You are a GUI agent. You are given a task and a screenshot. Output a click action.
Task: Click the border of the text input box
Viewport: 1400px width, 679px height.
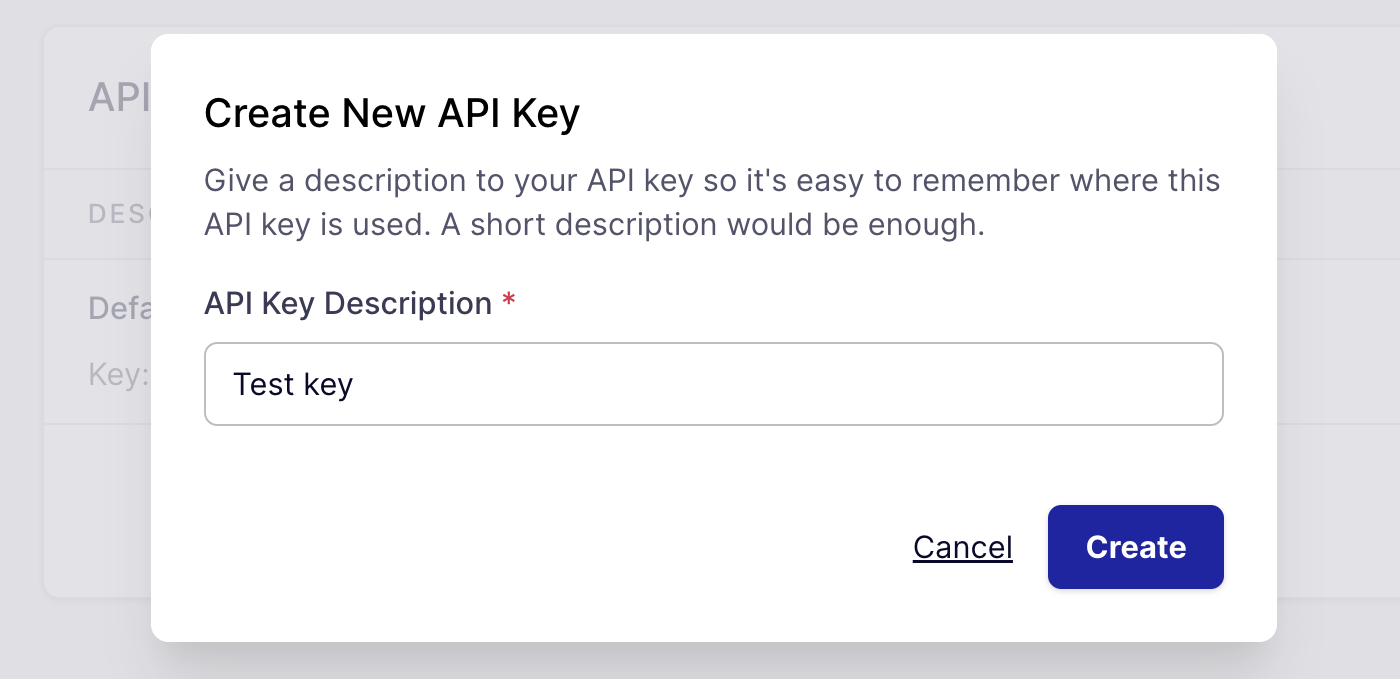pyautogui.click(x=714, y=343)
